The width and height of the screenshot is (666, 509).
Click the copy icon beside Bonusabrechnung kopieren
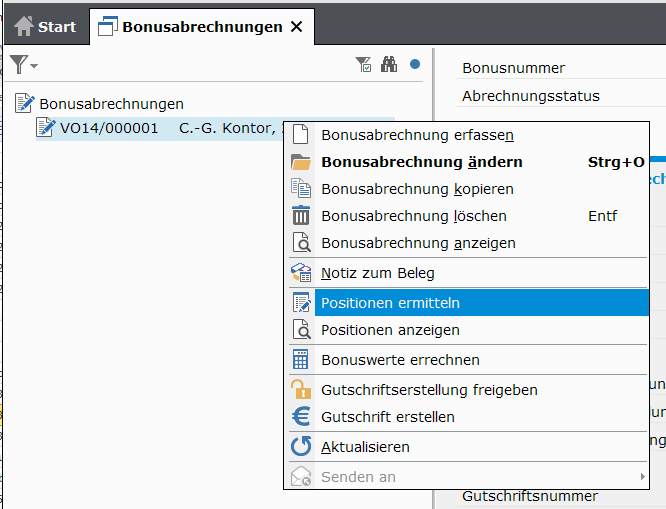(x=301, y=189)
